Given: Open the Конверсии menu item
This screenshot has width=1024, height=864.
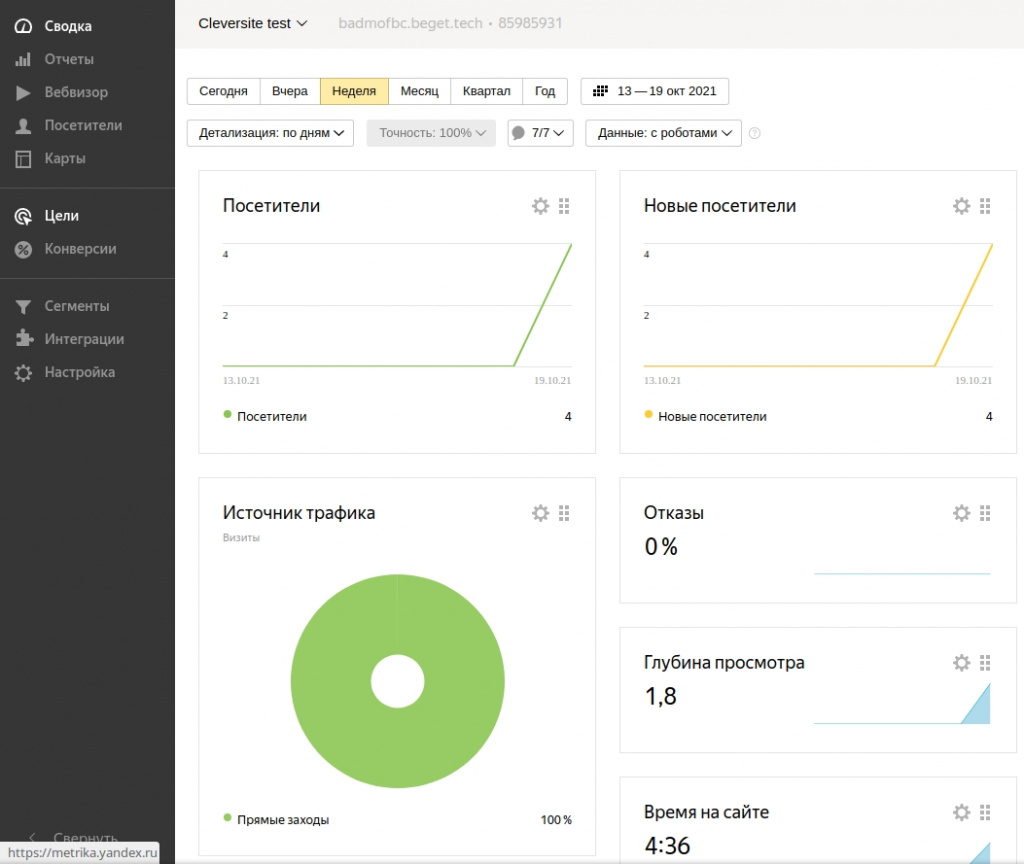Looking at the screenshot, I should 80,249.
